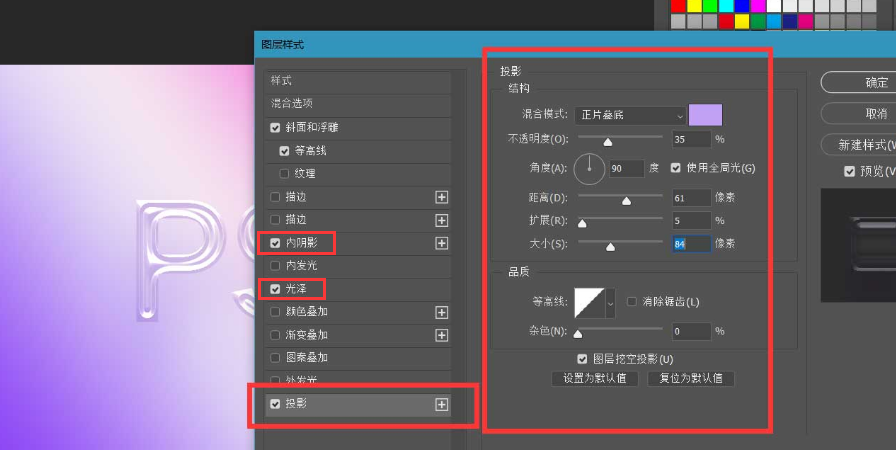Toggle the 使用全局光 checkbox

[676, 168]
